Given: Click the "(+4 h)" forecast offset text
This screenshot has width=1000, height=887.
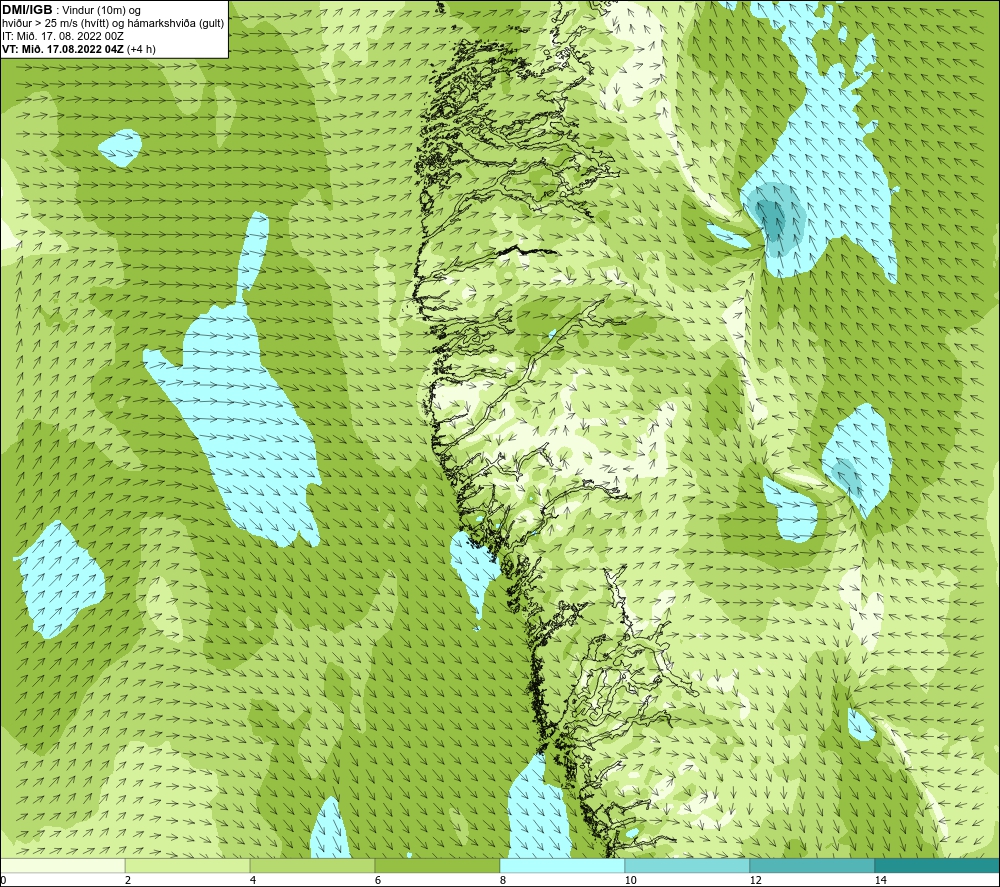Looking at the screenshot, I should (x=141, y=49).
